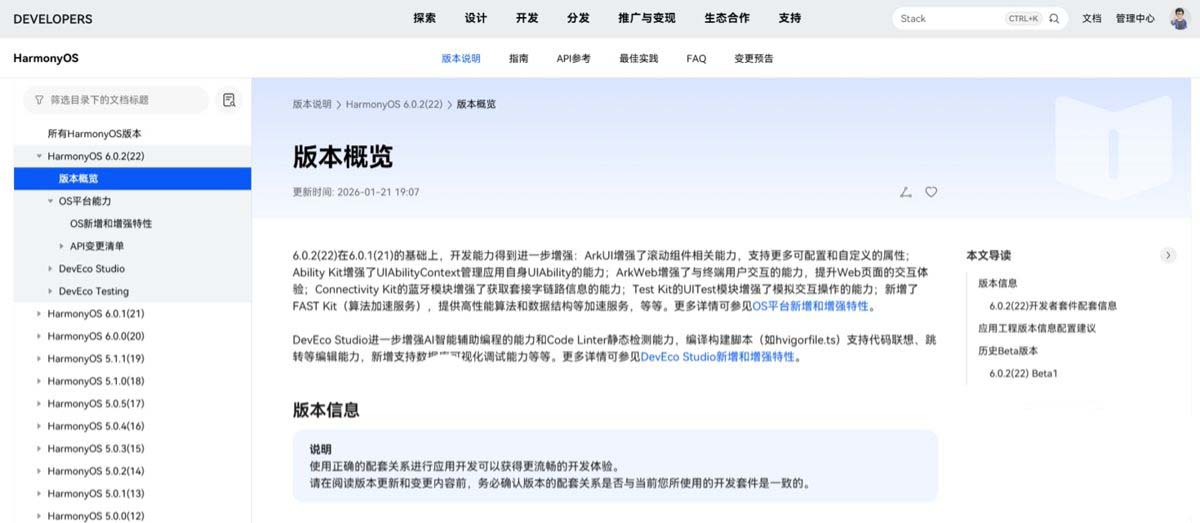Expand the DevEco Testing node
1200x523 pixels.
pos(50,291)
